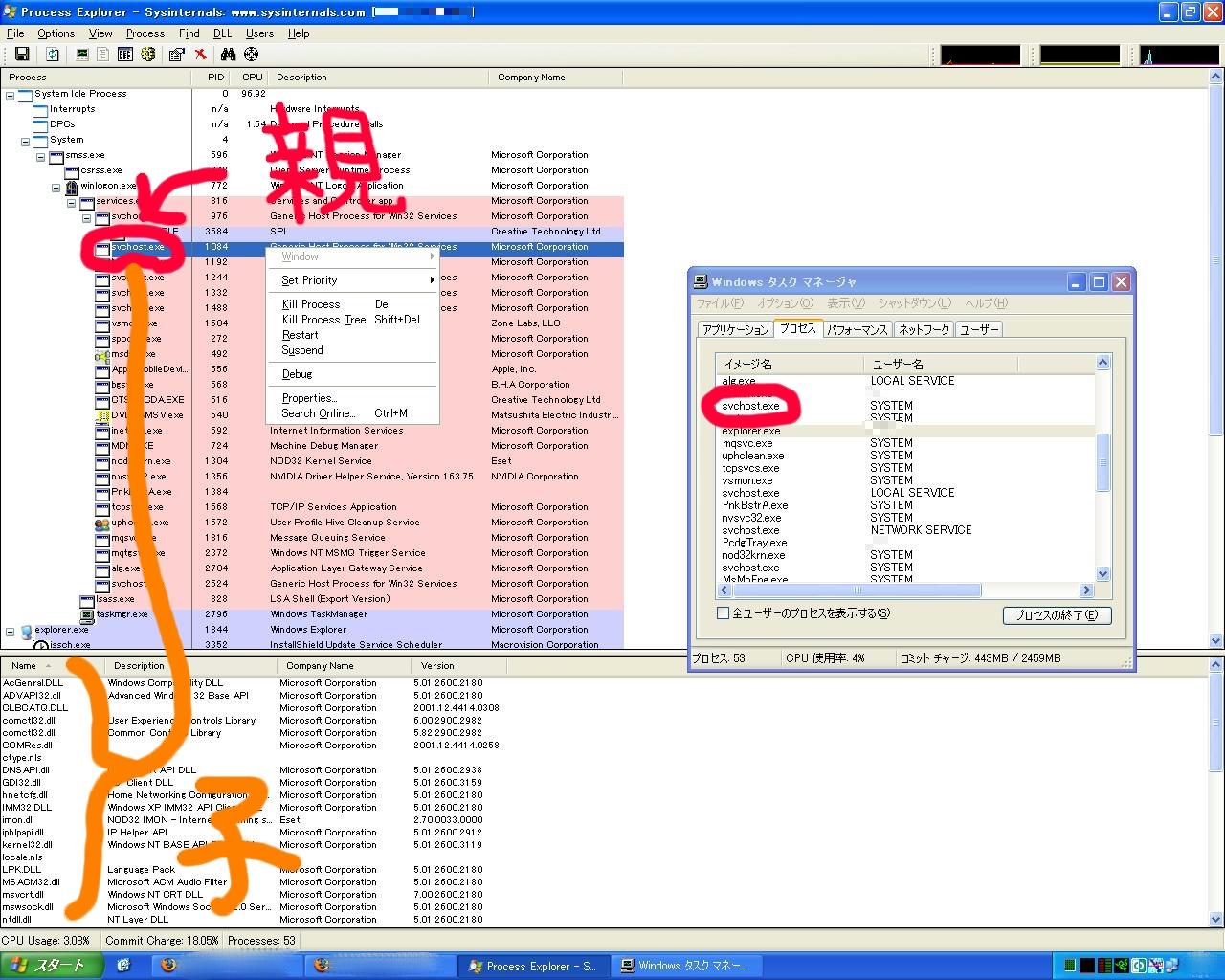Select lsass.exe in the process tree
1225x980 pixels.
click(115, 599)
